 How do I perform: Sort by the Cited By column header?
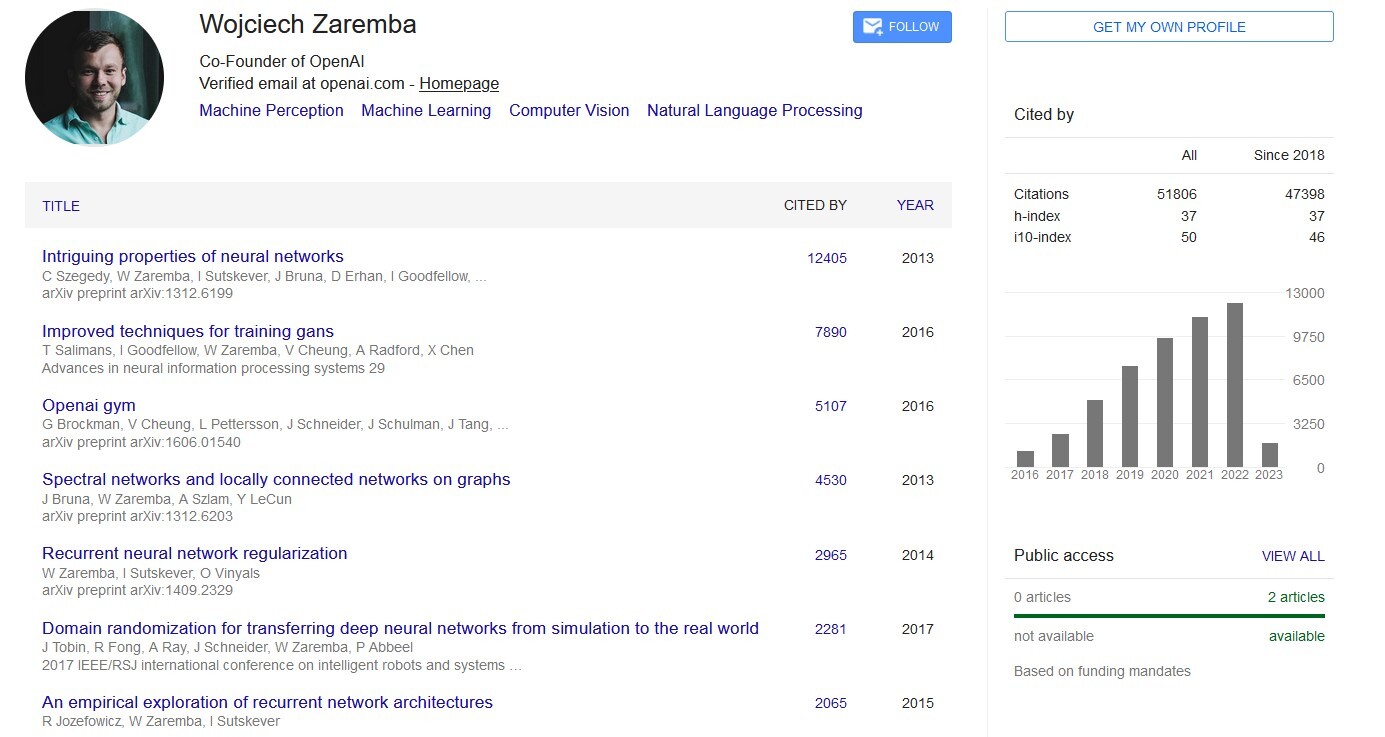[x=815, y=205]
